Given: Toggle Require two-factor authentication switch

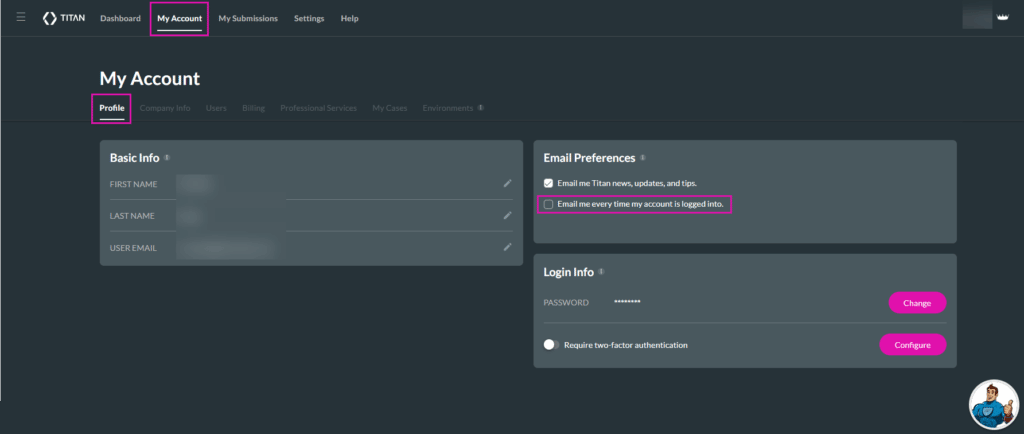Looking at the screenshot, I should [x=551, y=345].
